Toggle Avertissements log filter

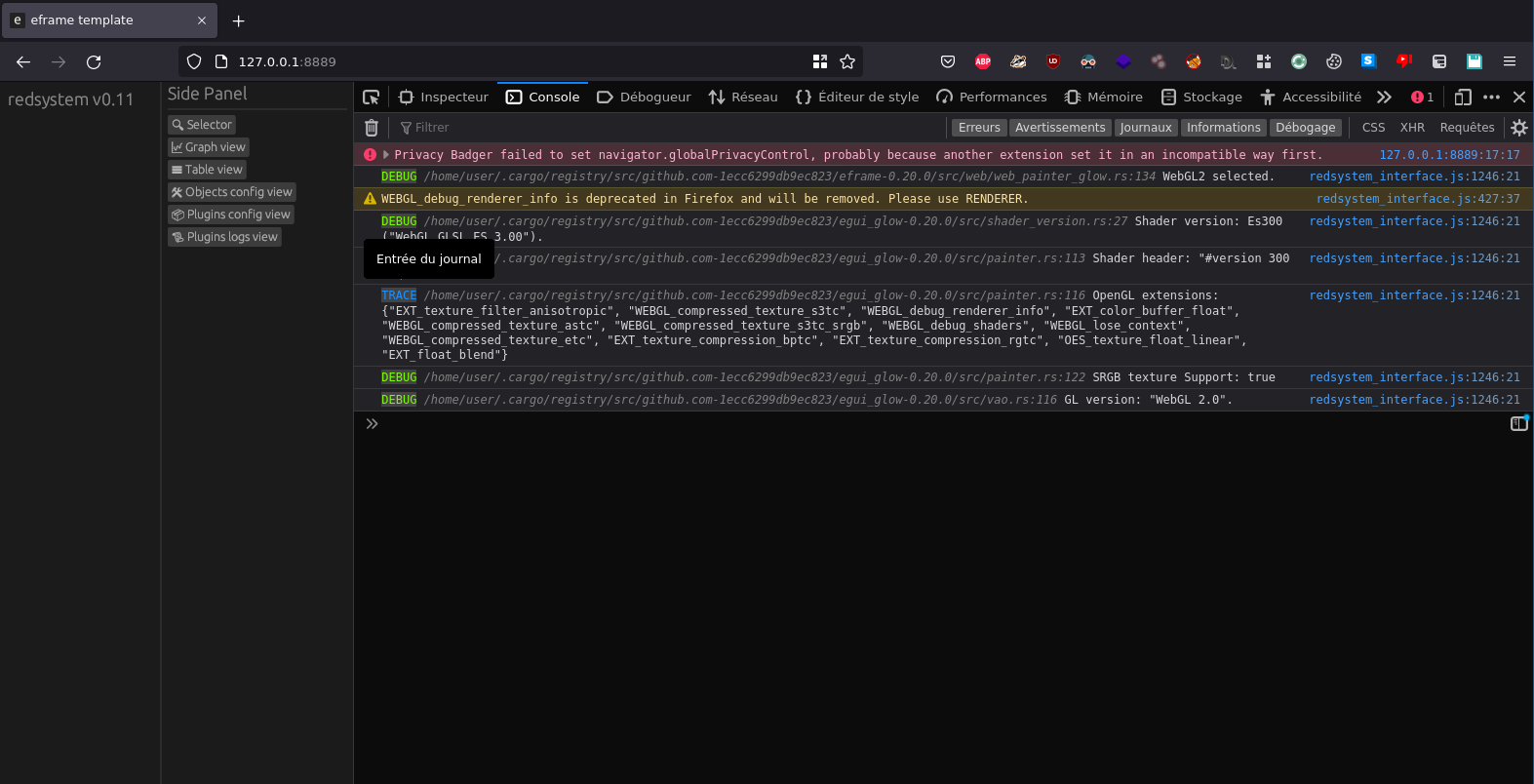[x=1060, y=128]
